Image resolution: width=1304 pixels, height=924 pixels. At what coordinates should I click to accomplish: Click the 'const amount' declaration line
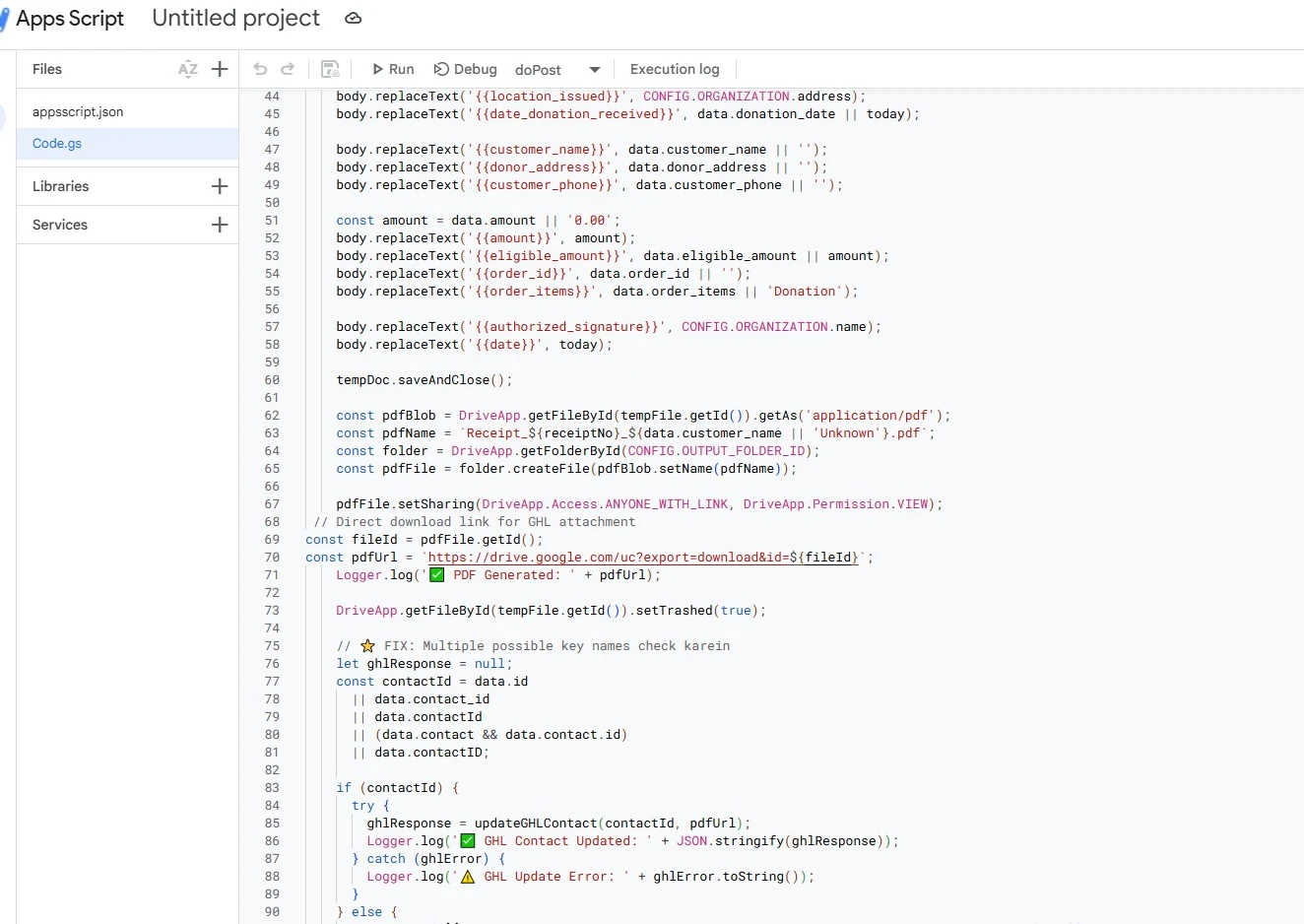coord(479,221)
